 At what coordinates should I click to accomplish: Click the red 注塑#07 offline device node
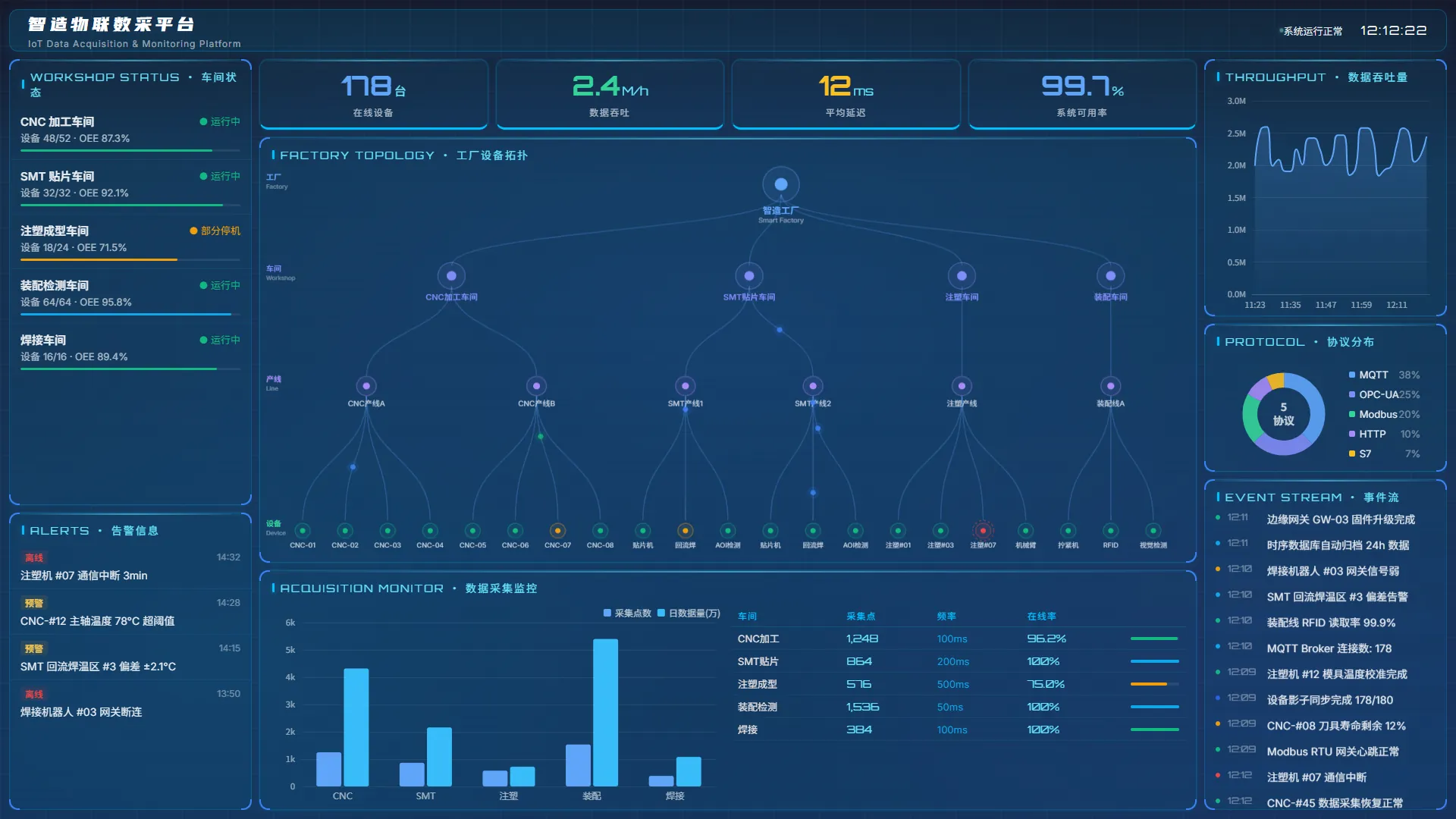pos(983,531)
